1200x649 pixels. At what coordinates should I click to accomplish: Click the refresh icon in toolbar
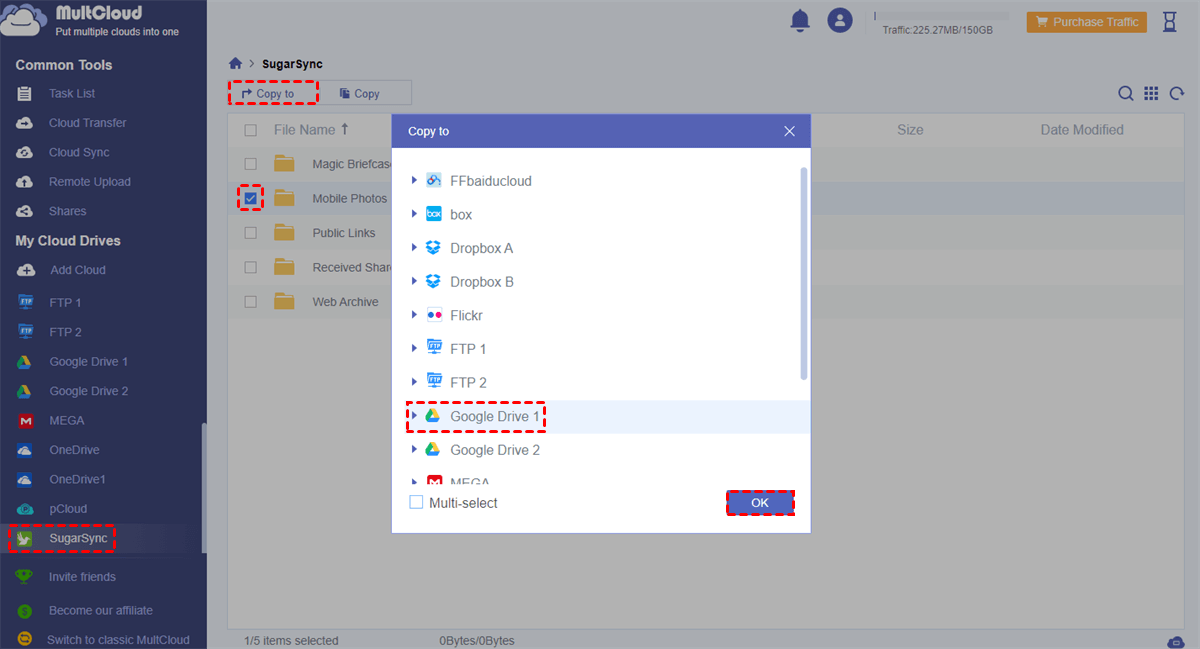[x=1177, y=93]
